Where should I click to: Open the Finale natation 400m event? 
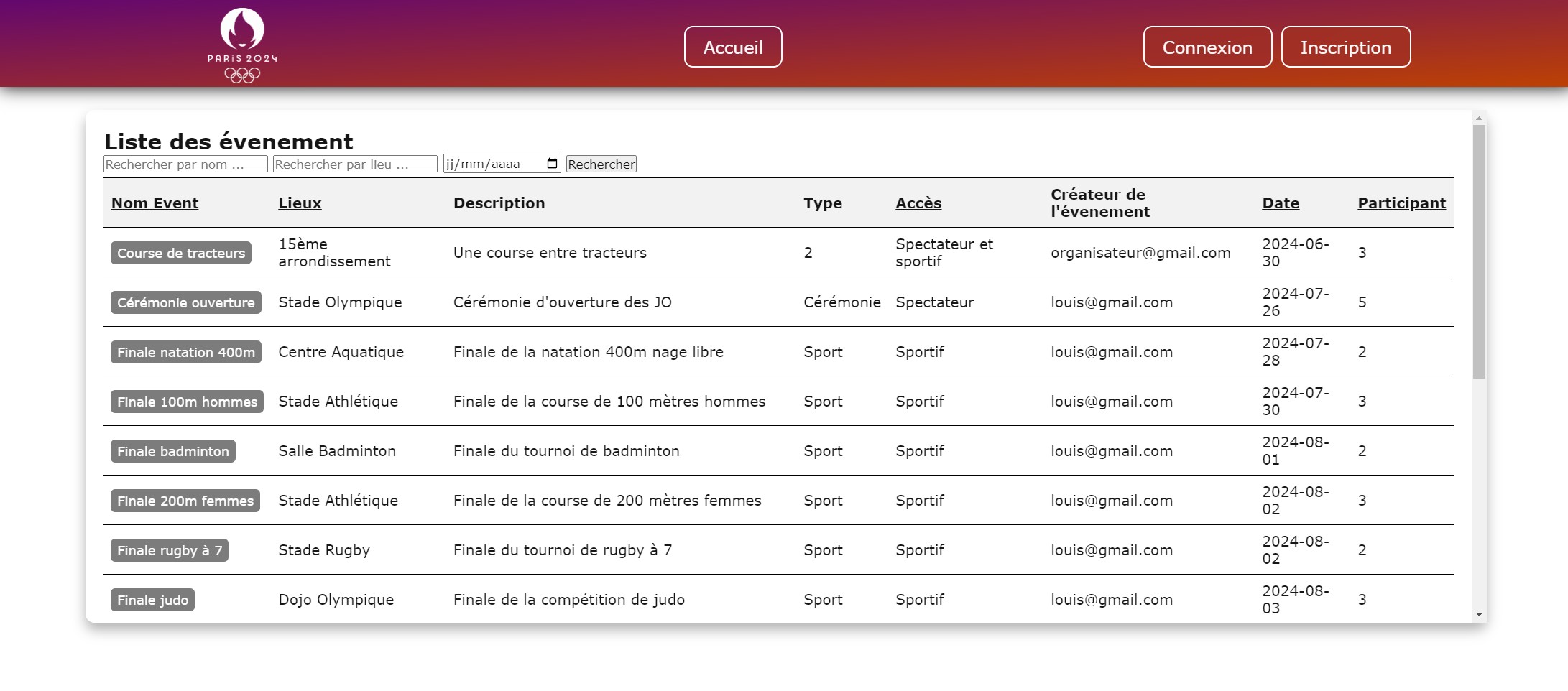pos(185,352)
